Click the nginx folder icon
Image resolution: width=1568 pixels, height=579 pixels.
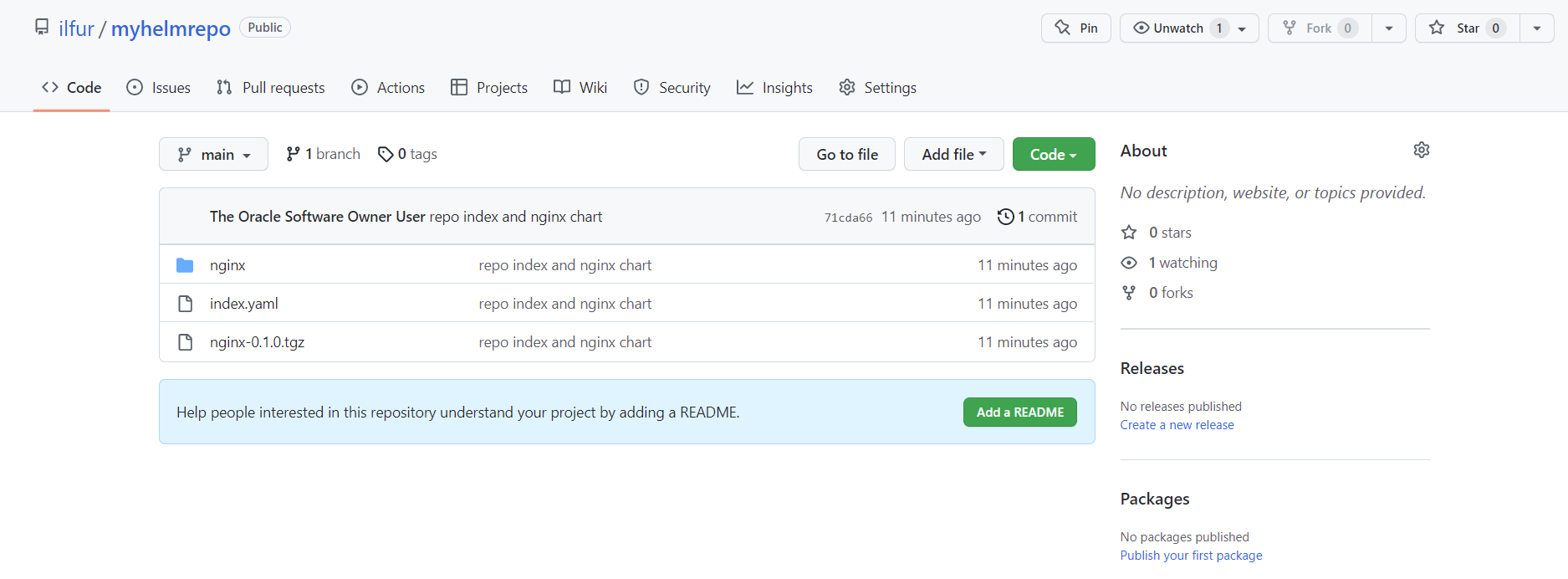[x=185, y=265]
